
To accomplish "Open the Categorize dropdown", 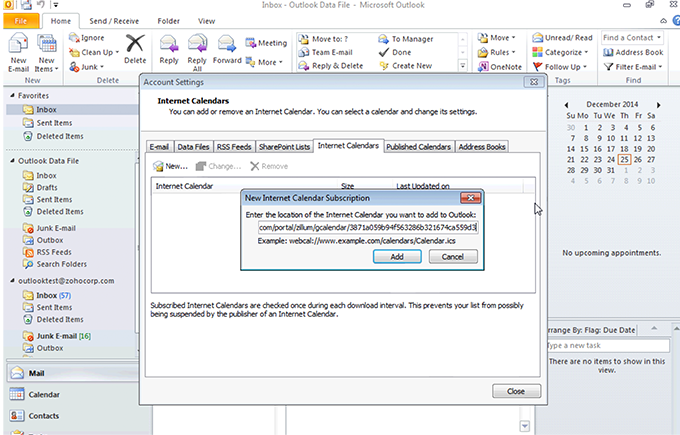I will tap(560, 52).
